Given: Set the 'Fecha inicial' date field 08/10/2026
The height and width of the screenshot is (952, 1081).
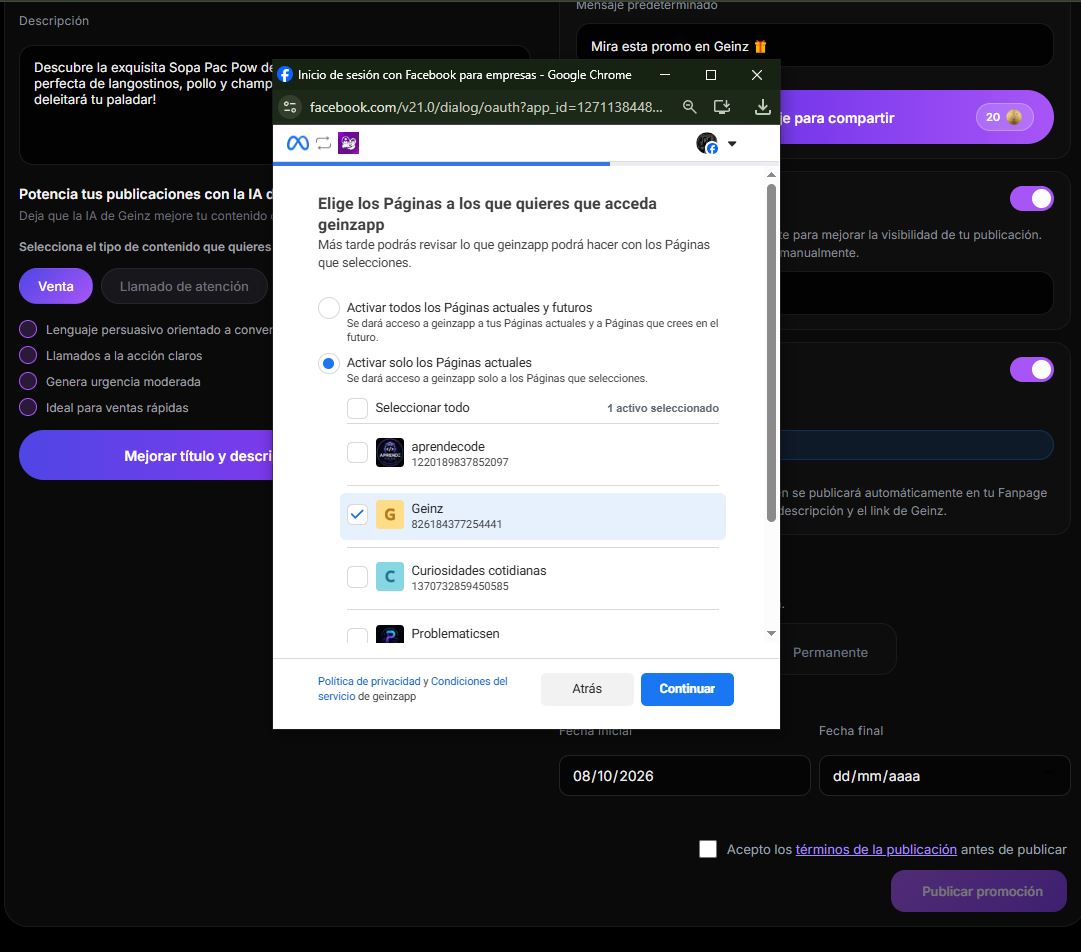Looking at the screenshot, I should click(685, 776).
